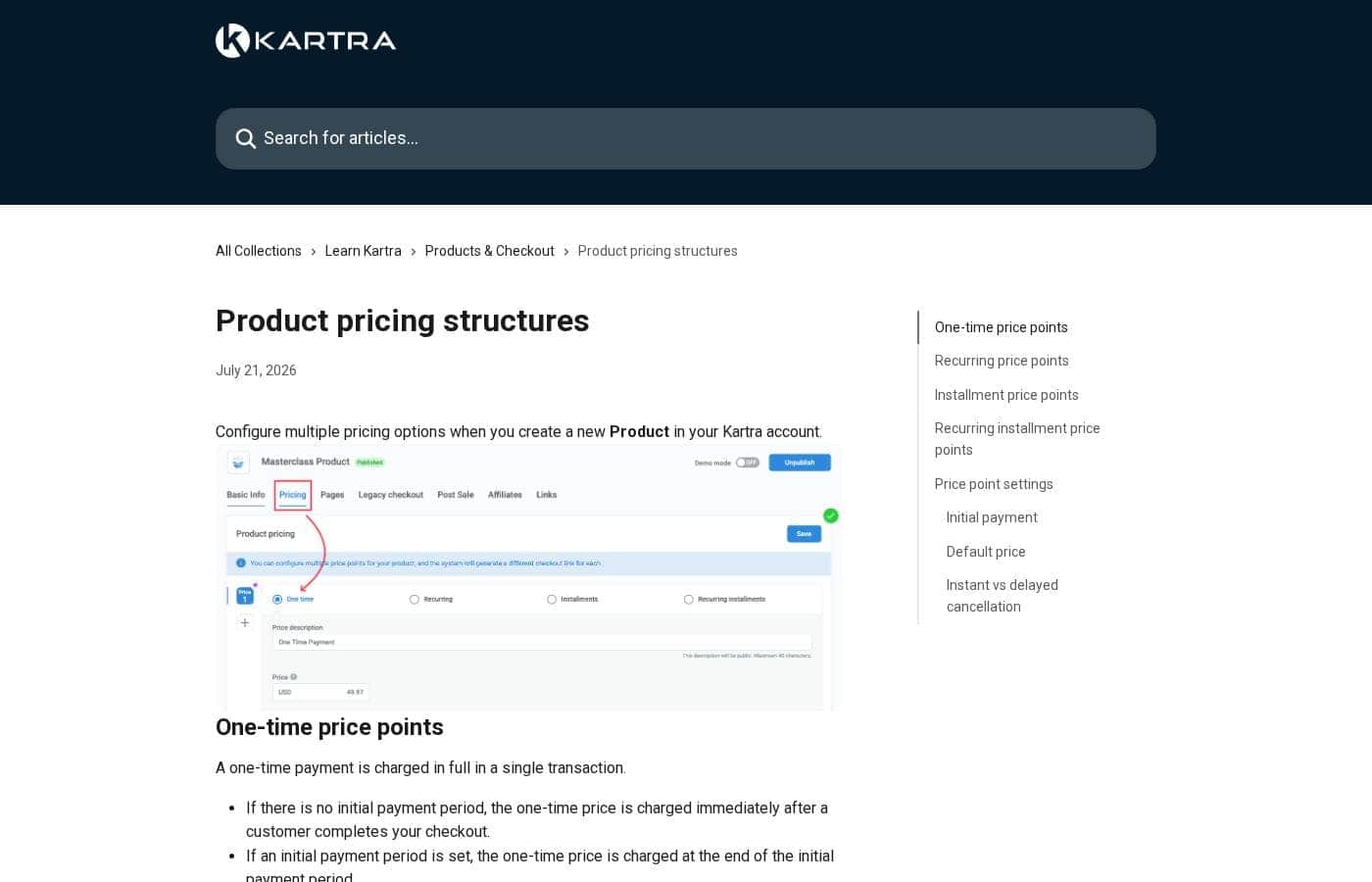The height and width of the screenshot is (882, 1372).
Task: Click the Kartra logo in the header
Action: pos(306,40)
